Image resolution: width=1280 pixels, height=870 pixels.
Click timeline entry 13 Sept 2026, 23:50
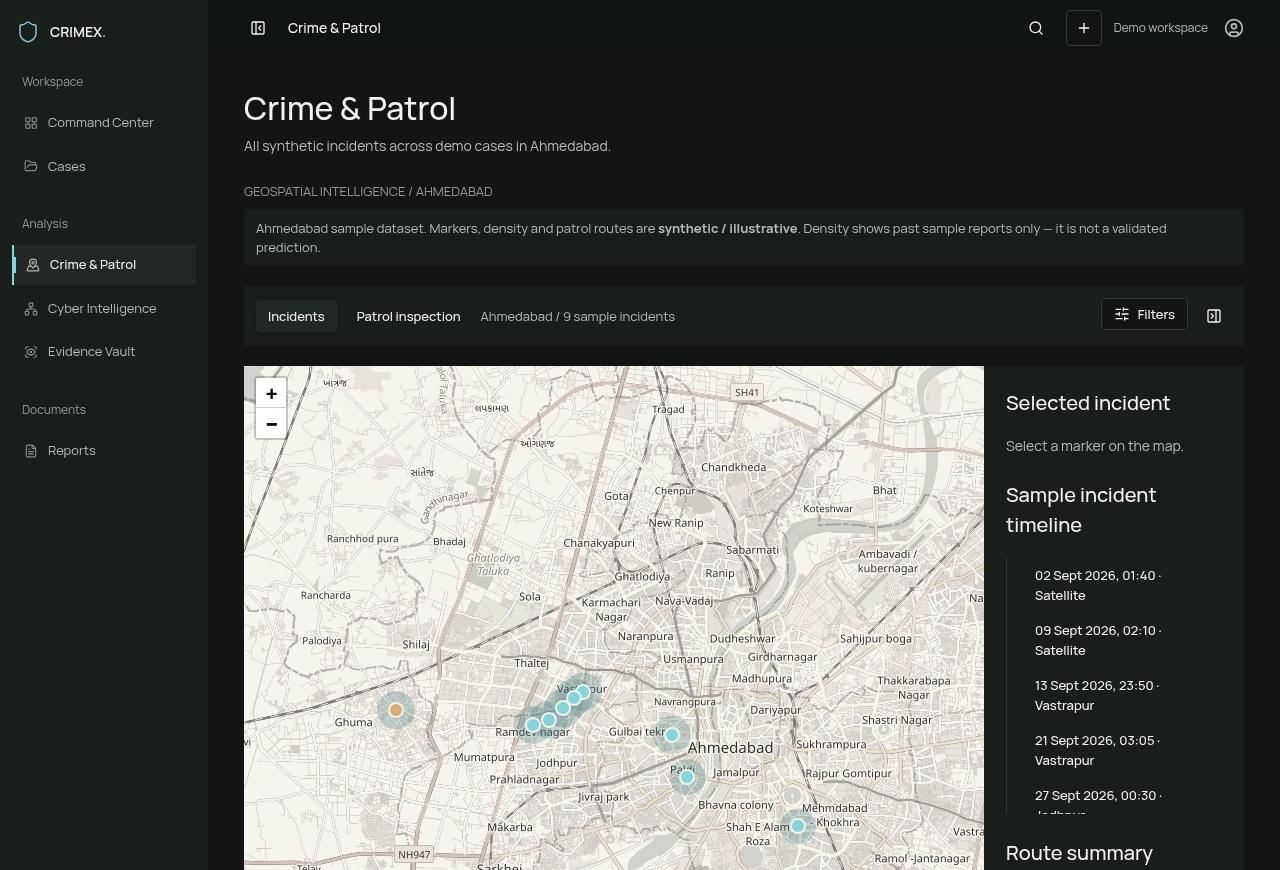(x=1097, y=695)
